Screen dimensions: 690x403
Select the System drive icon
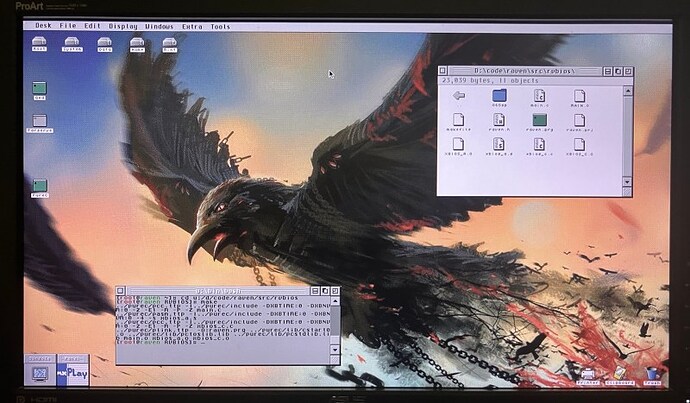(x=72, y=44)
